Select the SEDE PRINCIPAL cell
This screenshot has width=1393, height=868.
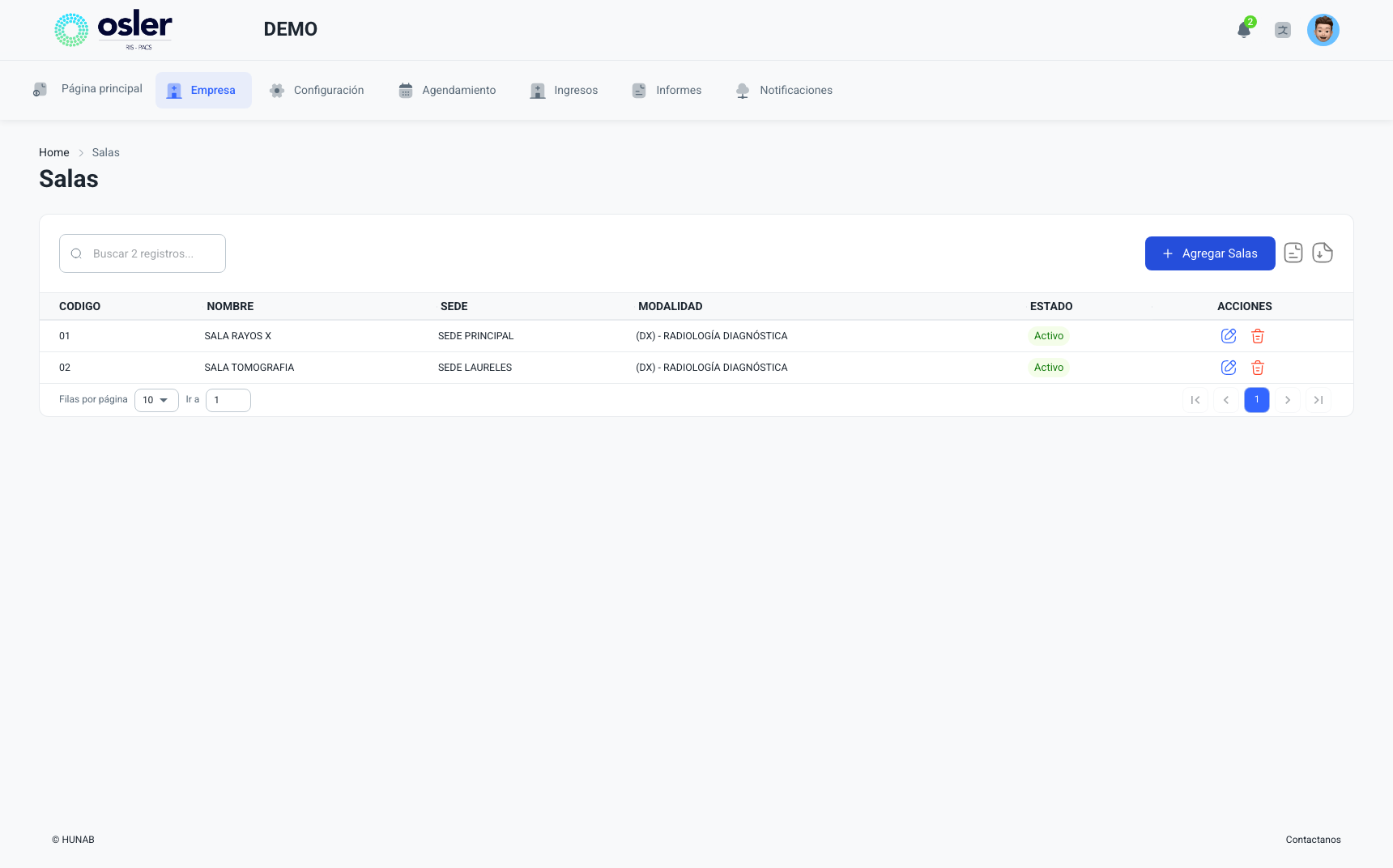point(475,336)
